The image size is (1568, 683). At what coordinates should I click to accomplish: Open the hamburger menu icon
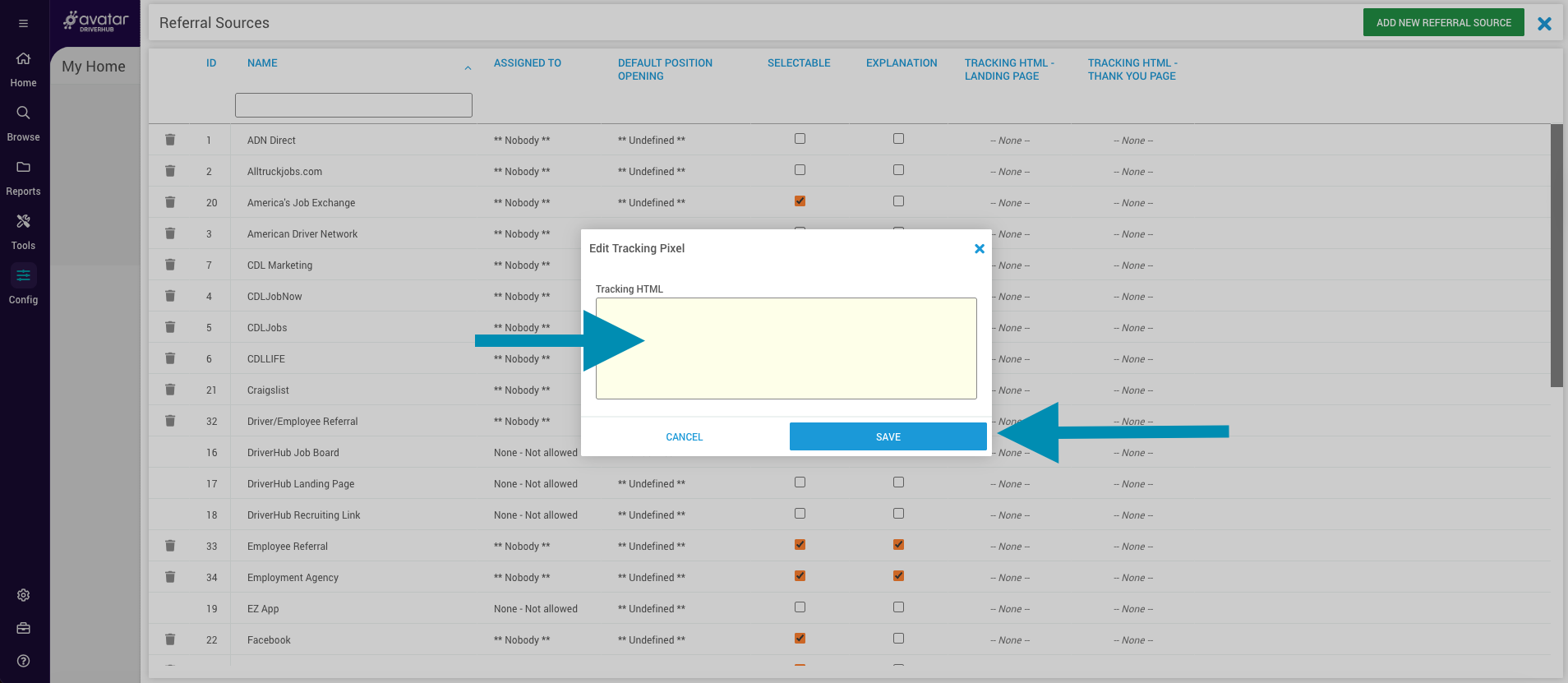(23, 23)
